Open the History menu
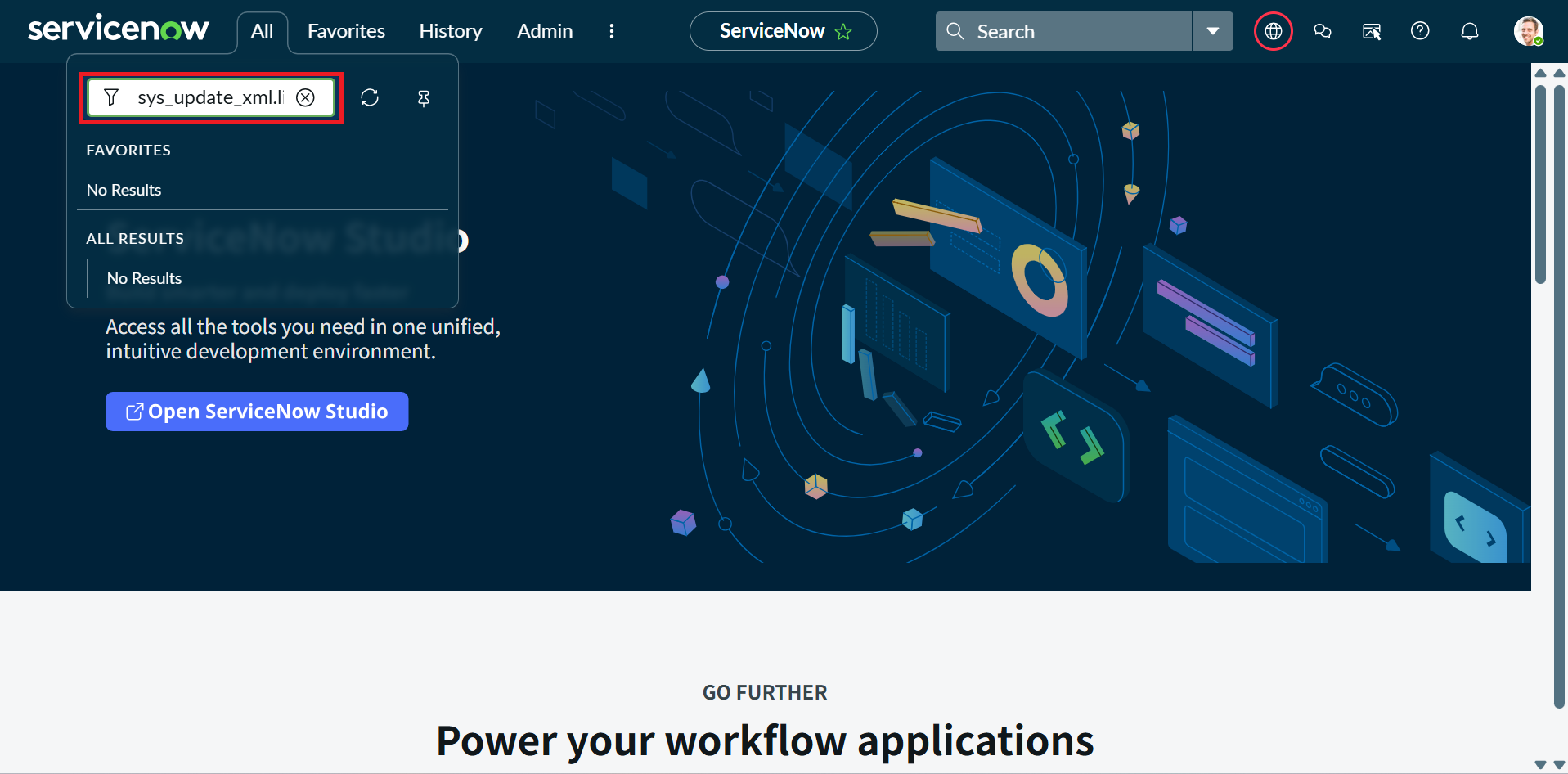 coord(450,31)
